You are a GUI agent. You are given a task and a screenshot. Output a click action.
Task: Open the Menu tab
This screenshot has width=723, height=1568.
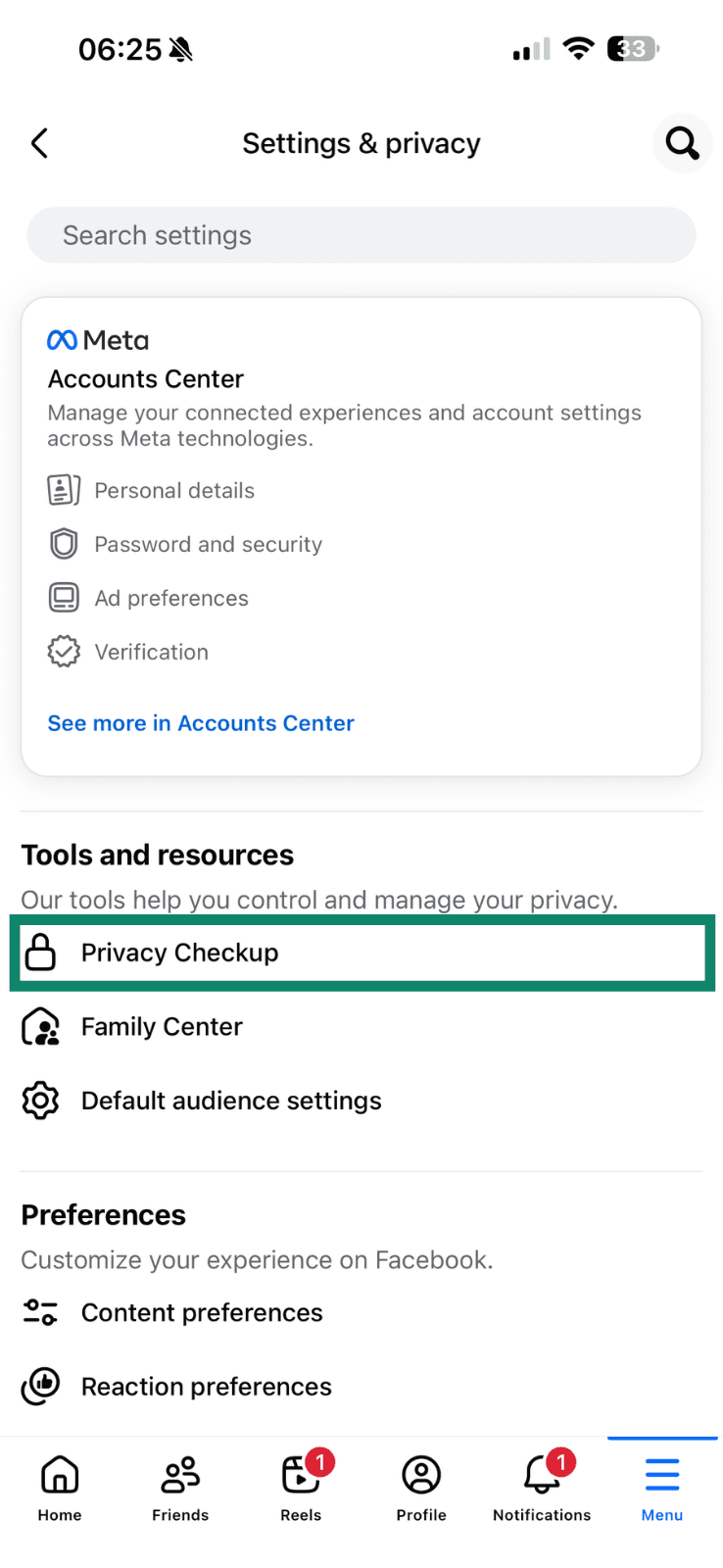click(661, 1485)
